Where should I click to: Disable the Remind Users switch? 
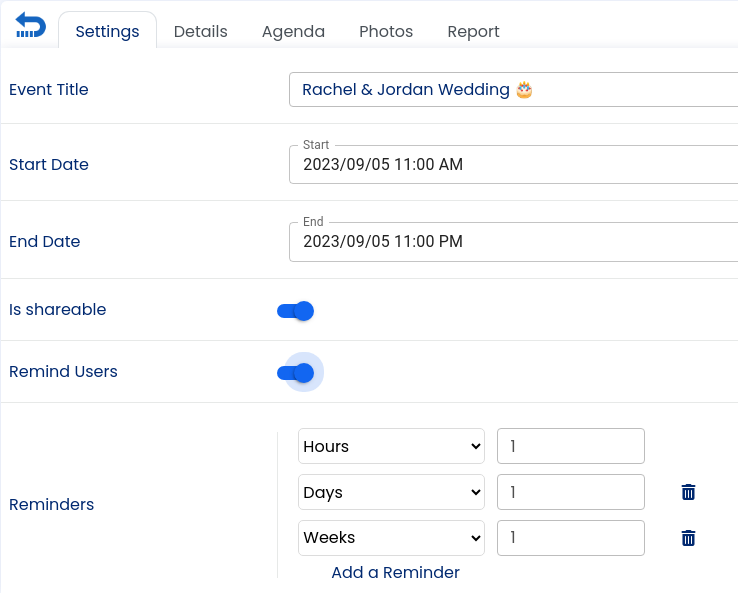tap(296, 373)
